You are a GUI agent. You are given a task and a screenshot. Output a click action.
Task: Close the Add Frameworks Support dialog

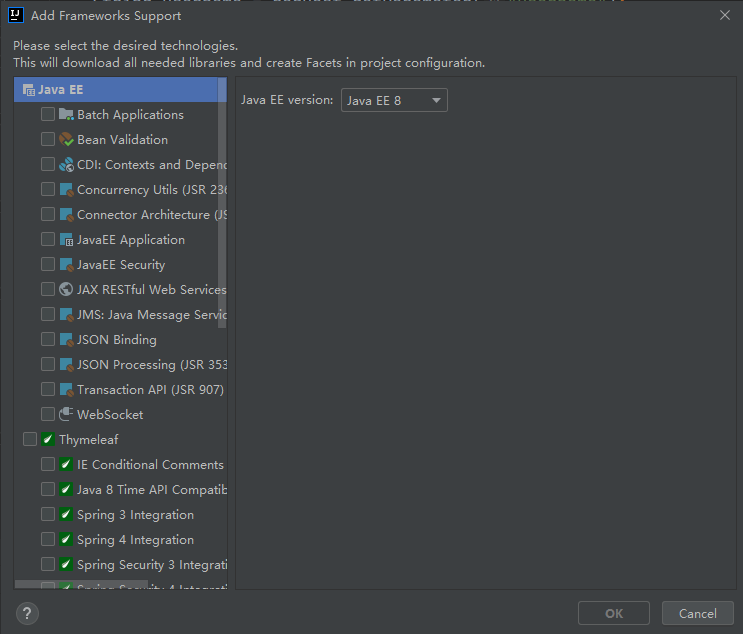725,15
